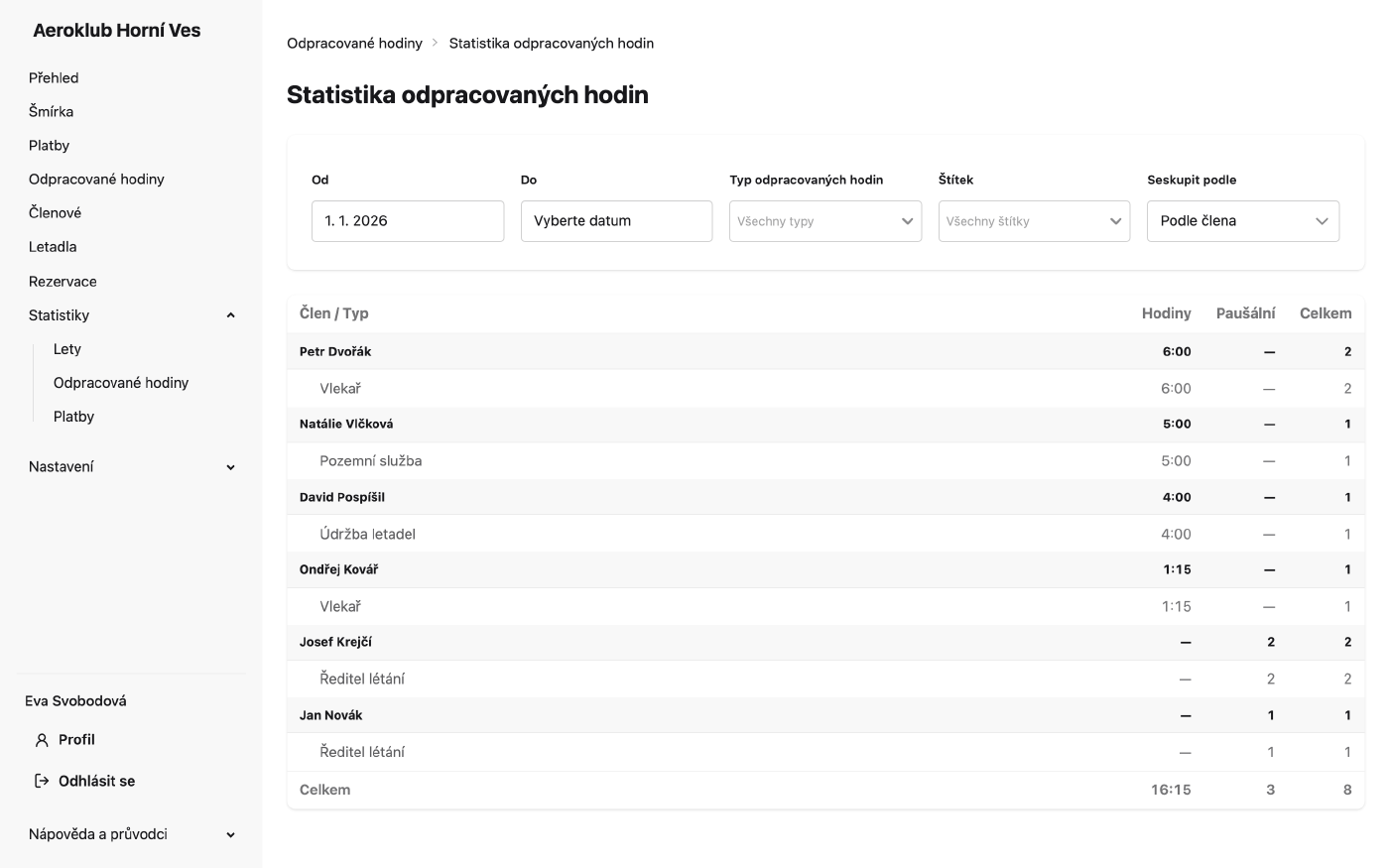The height and width of the screenshot is (868, 1389).
Task: Open Platby under Statistiky
Action: (x=73, y=417)
